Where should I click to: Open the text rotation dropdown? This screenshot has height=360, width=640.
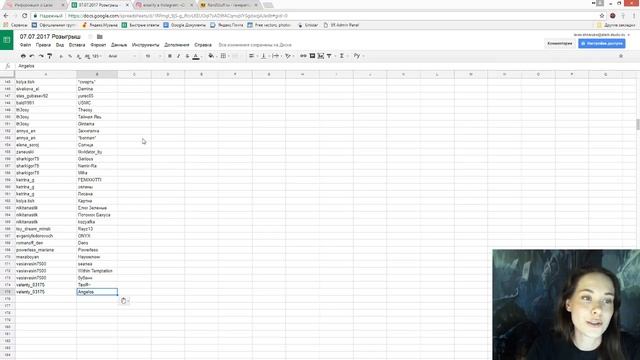point(289,56)
